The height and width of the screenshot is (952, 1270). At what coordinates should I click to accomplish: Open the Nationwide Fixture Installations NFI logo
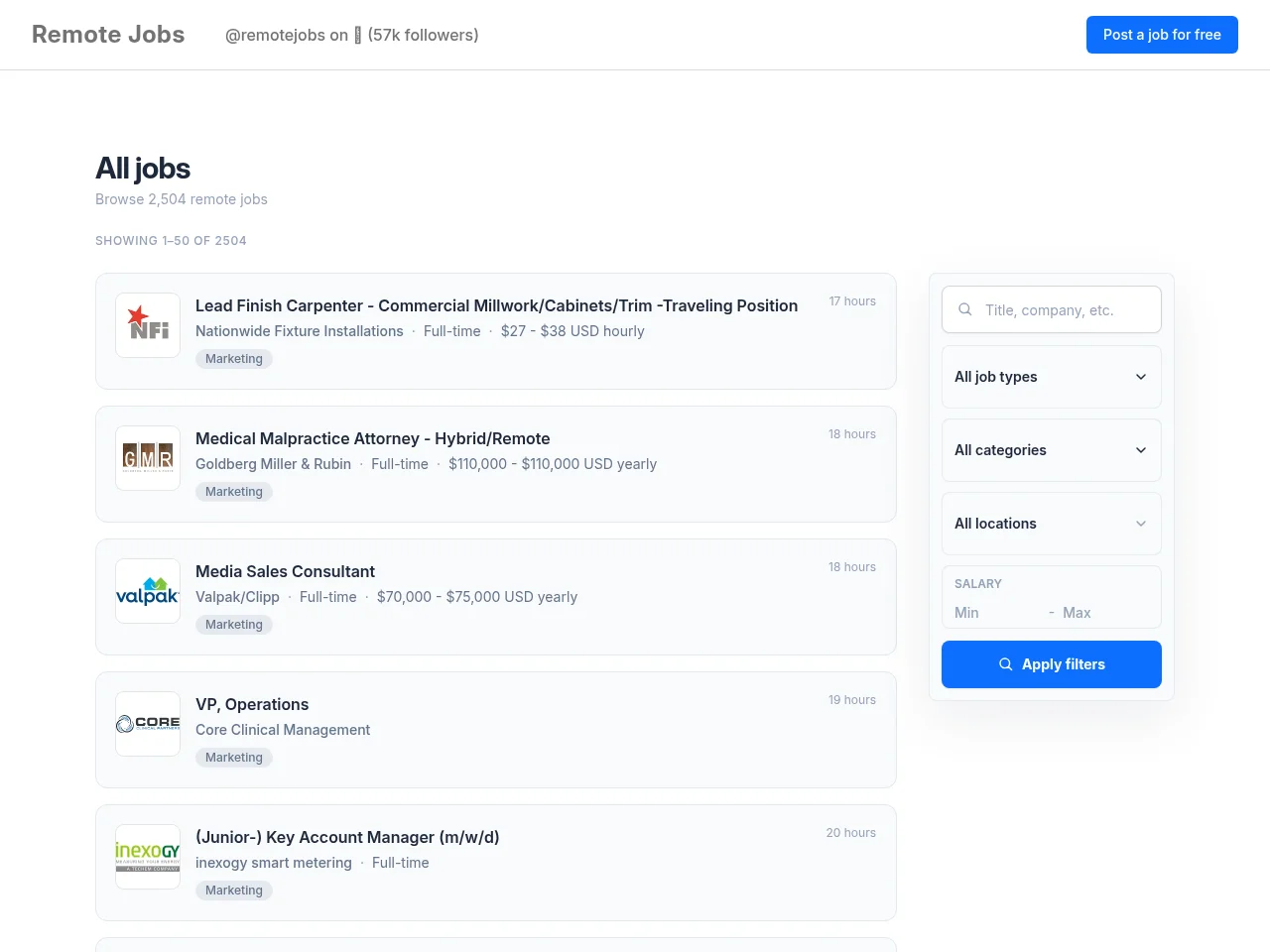pyautogui.click(x=148, y=325)
